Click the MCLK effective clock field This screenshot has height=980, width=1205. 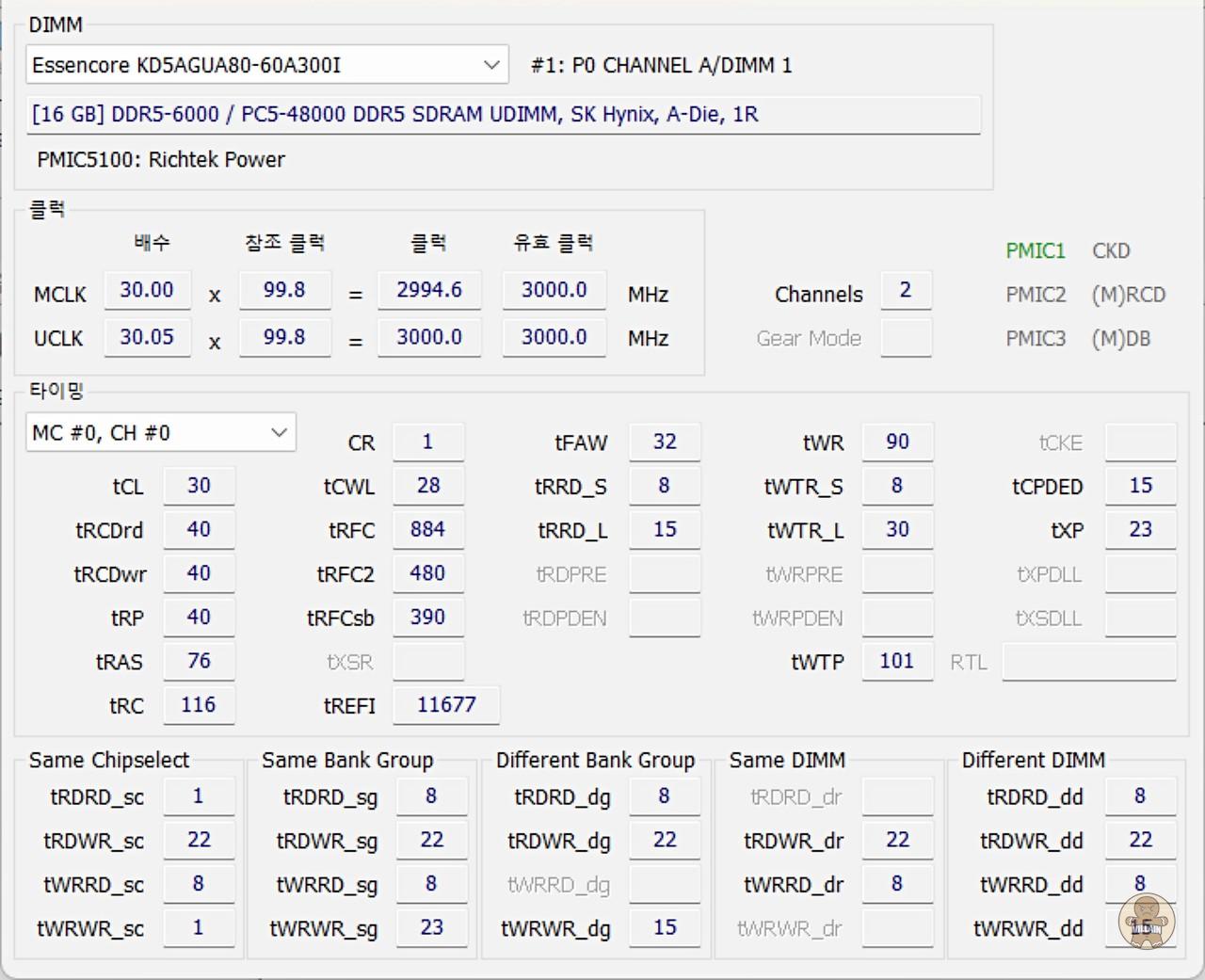(554, 290)
